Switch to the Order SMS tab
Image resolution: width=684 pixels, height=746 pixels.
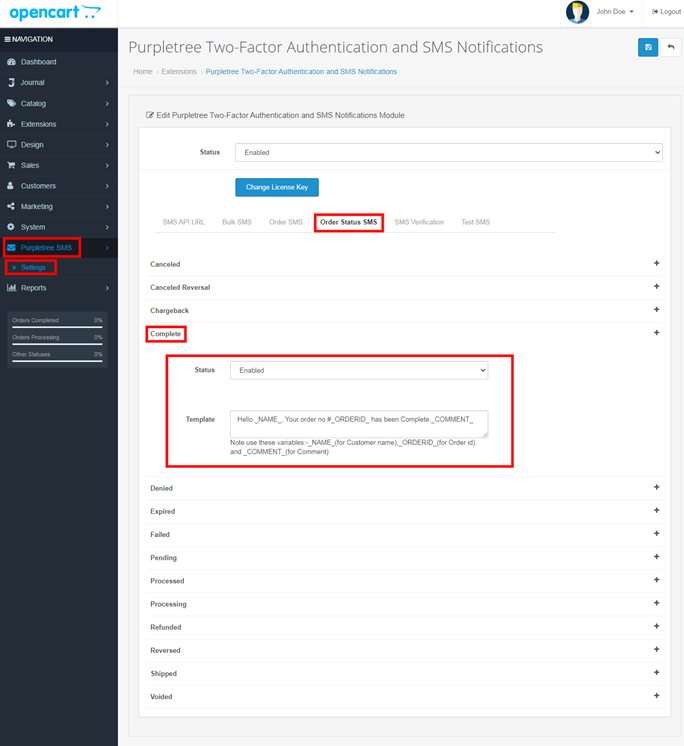point(286,222)
